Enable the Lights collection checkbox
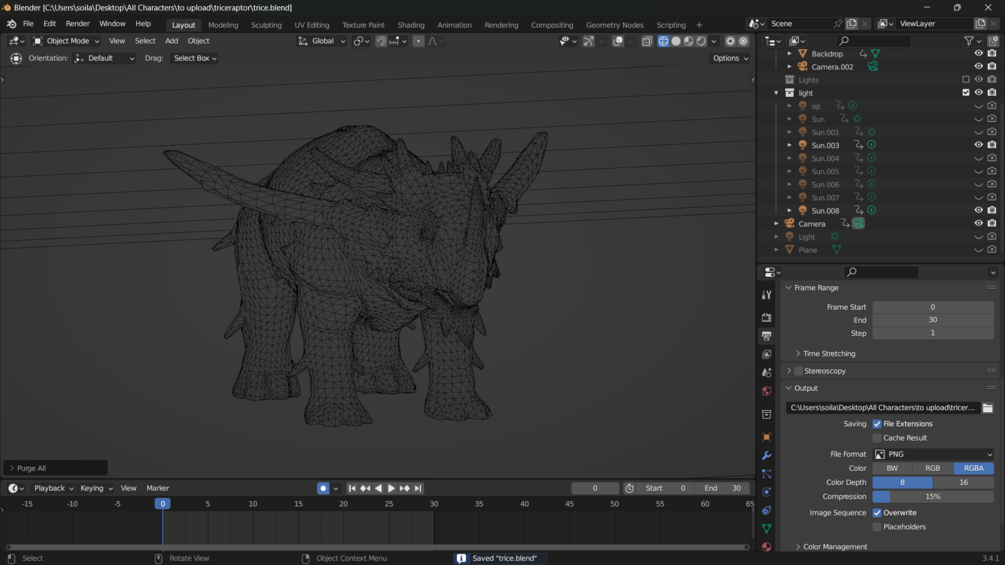This screenshot has height=565, width=1005. 966,80
